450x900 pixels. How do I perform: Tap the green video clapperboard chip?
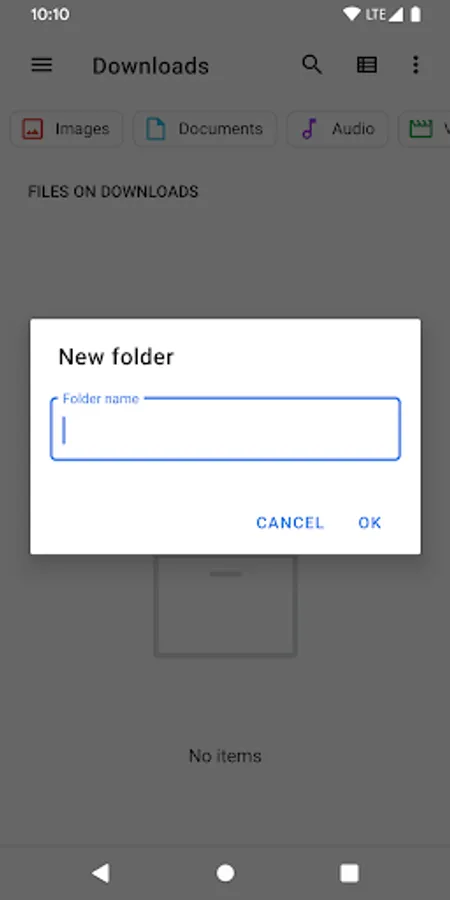[x=425, y=129]
